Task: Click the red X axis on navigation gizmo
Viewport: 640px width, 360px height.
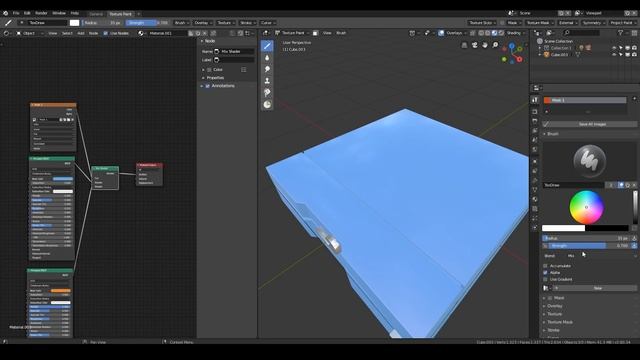Action: (x=520, y=59)
